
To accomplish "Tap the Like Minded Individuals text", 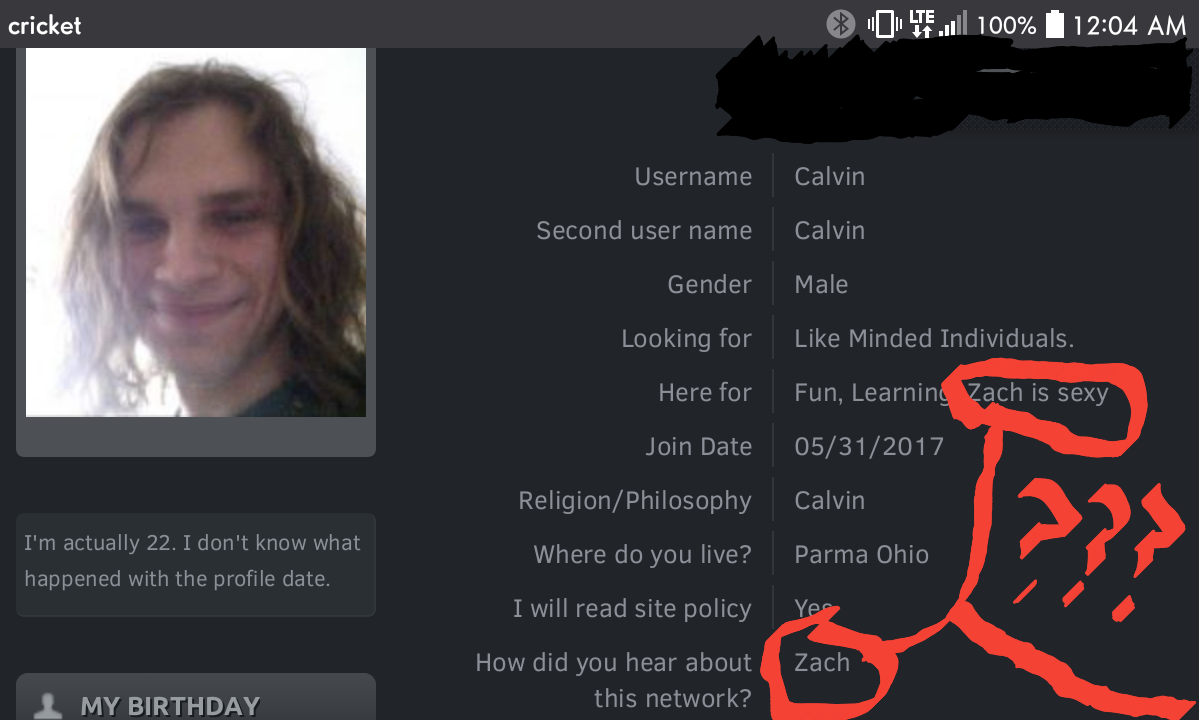I will click(x=934, y=339).
